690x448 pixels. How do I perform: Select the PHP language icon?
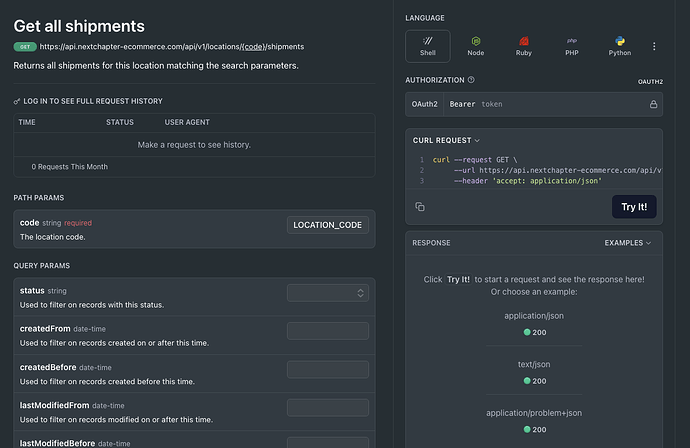coord(572,46)
